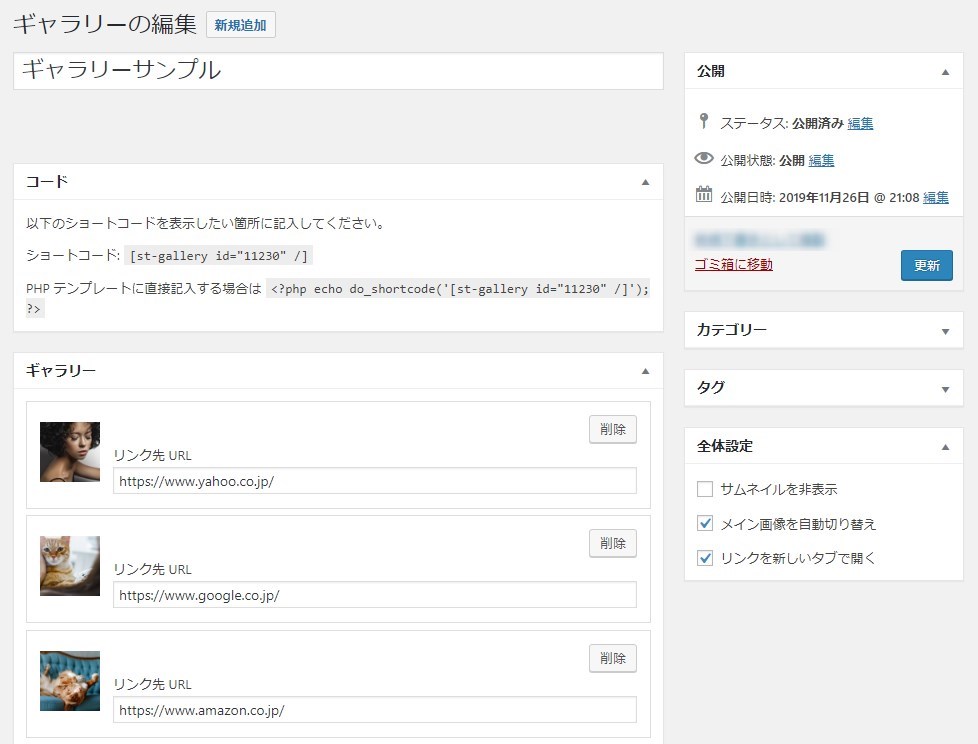978x744 pixels.
Task: Collapse the ギャラリー panel
Action: (x=645, y=371)
